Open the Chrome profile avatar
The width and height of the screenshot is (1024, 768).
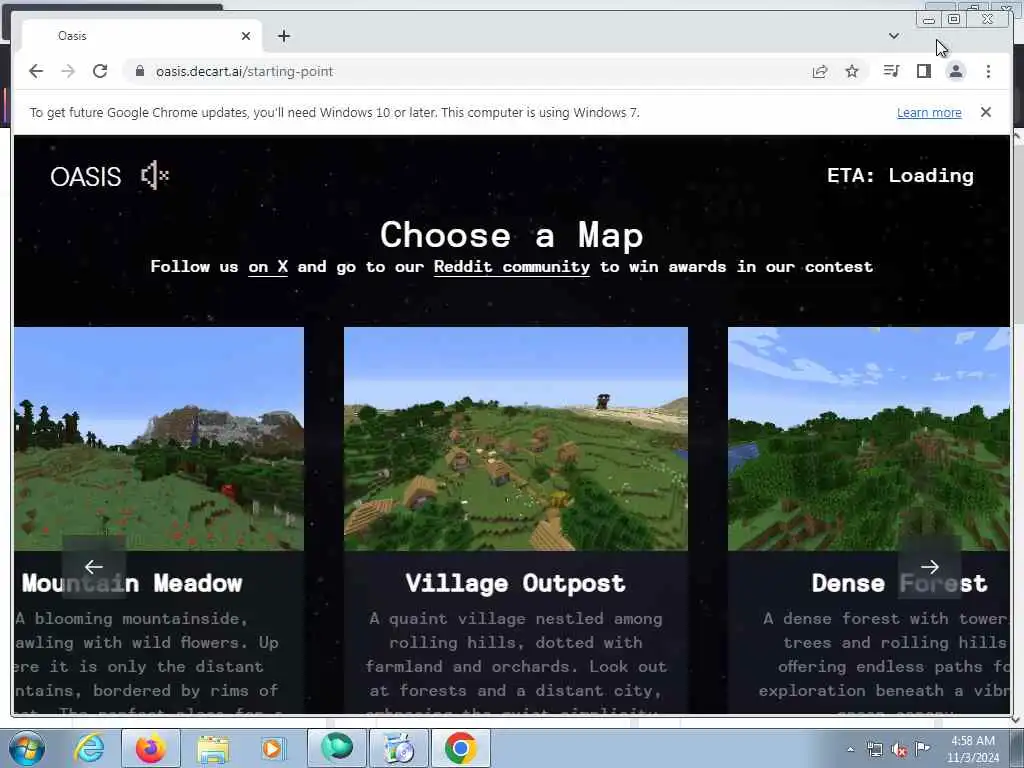955,71
